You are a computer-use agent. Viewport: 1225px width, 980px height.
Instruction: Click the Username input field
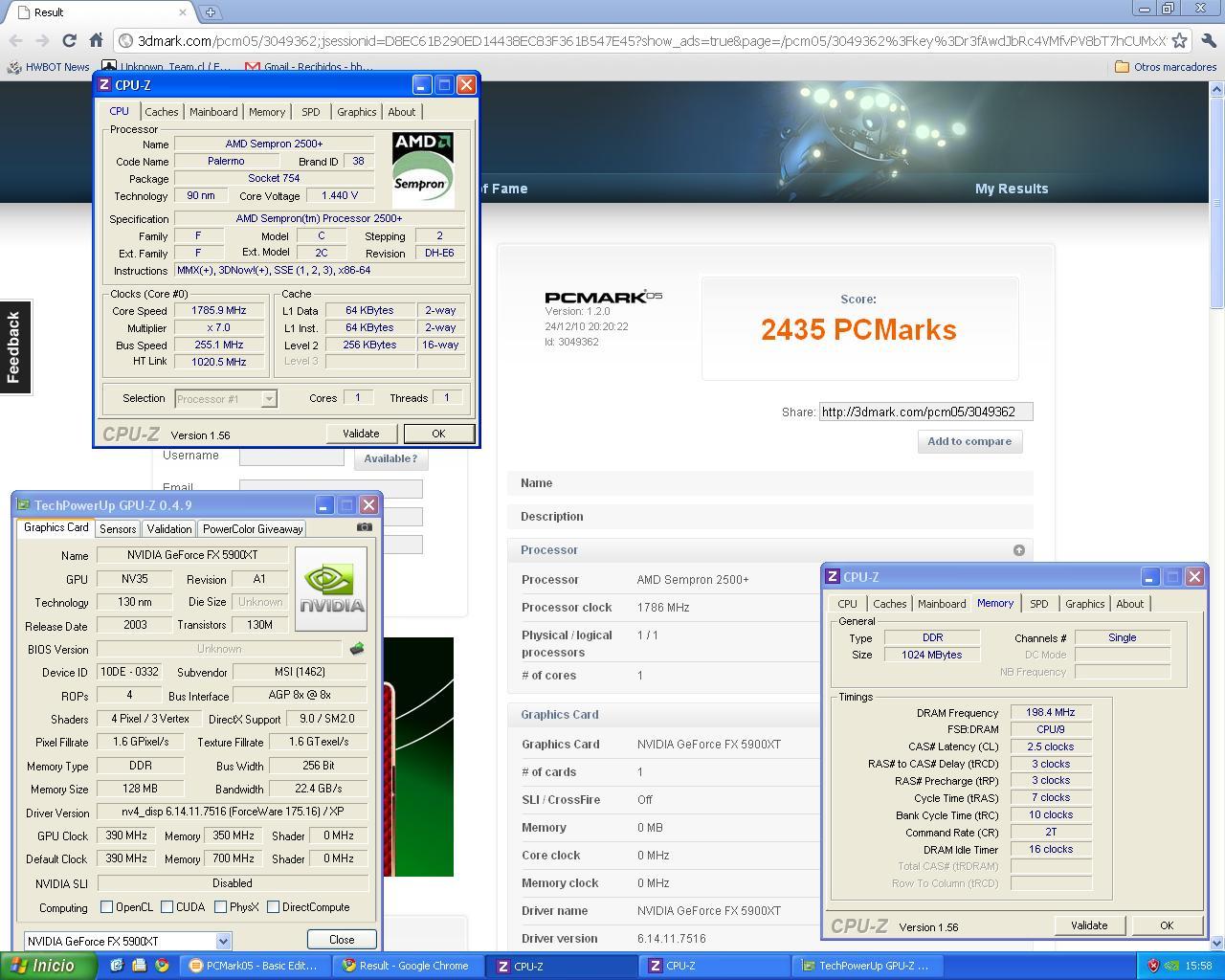click(291, 457)
